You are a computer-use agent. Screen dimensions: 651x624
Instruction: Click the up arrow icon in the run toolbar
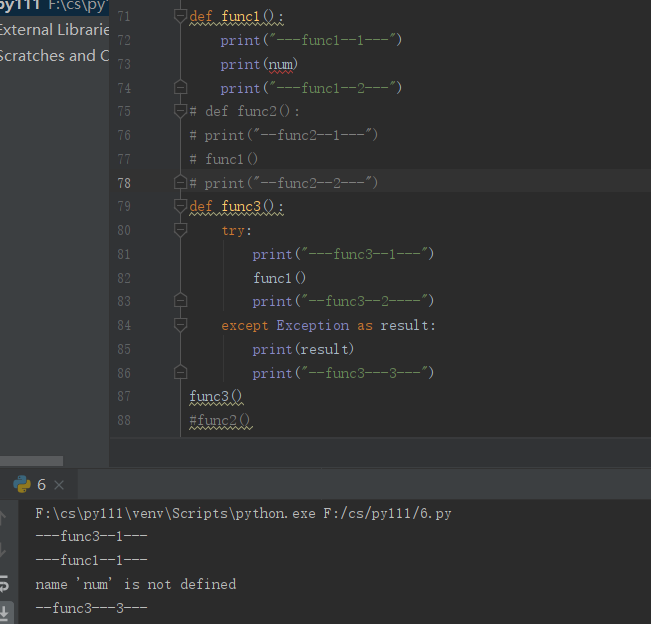(2, 517)
